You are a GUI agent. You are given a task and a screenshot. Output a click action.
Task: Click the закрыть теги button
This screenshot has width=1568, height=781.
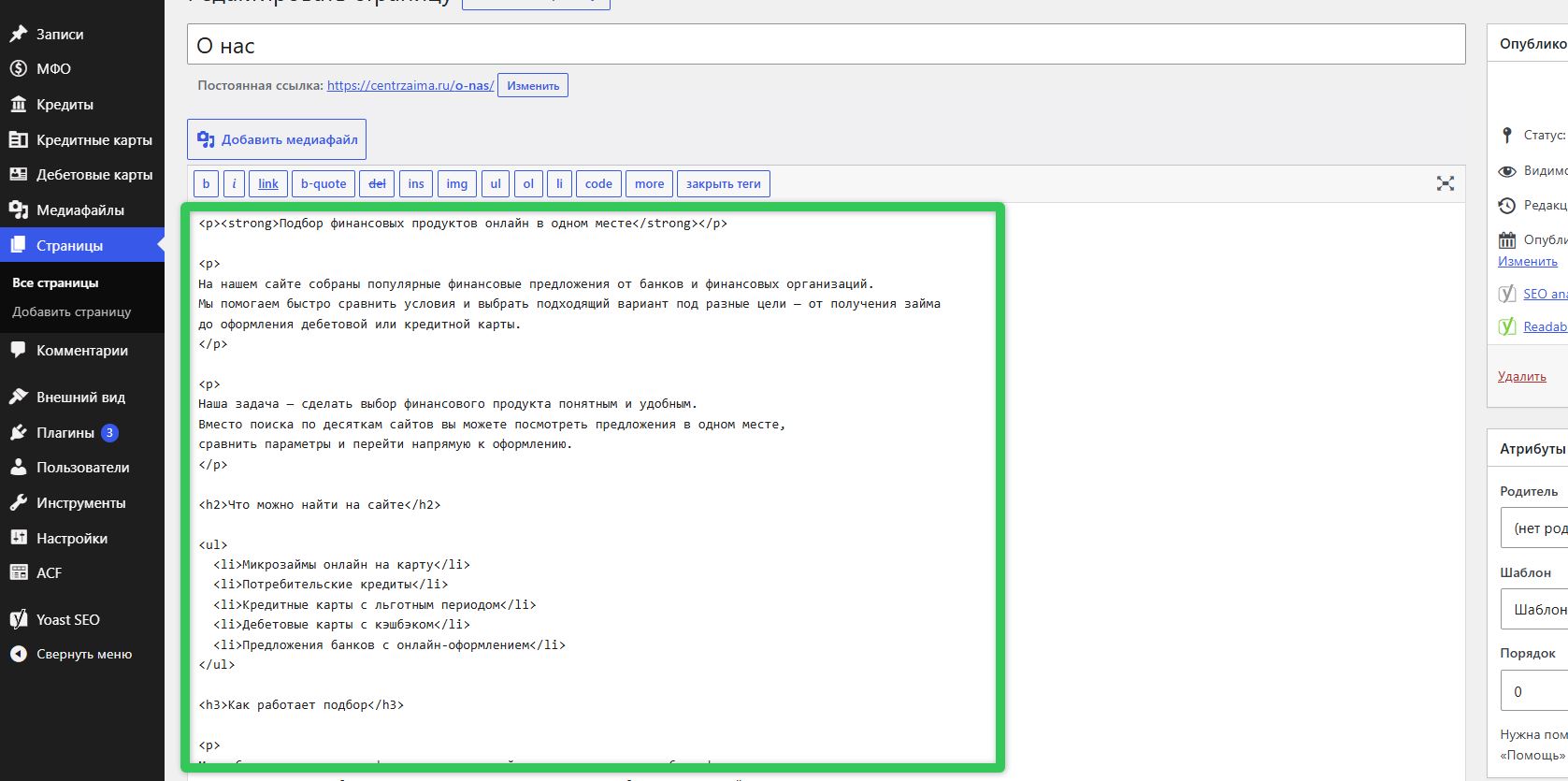pos(724,183)
